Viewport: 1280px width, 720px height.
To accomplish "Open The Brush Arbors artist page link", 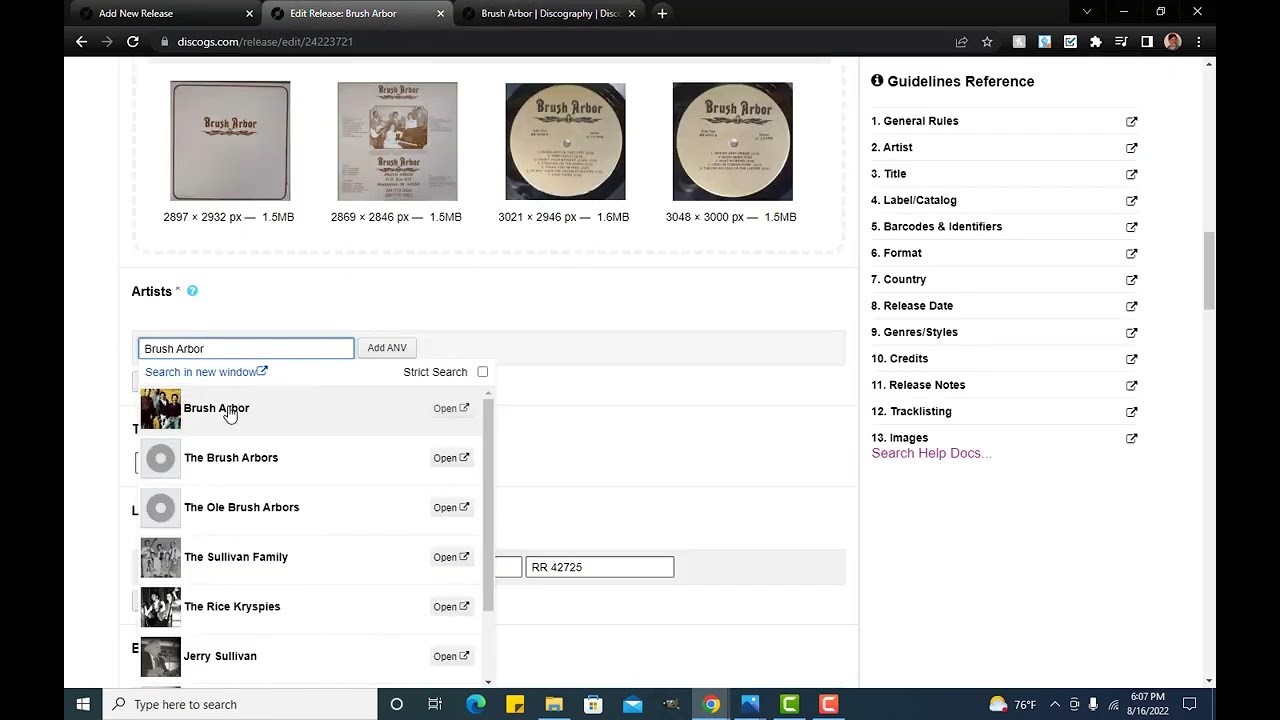I will (451, 458).
